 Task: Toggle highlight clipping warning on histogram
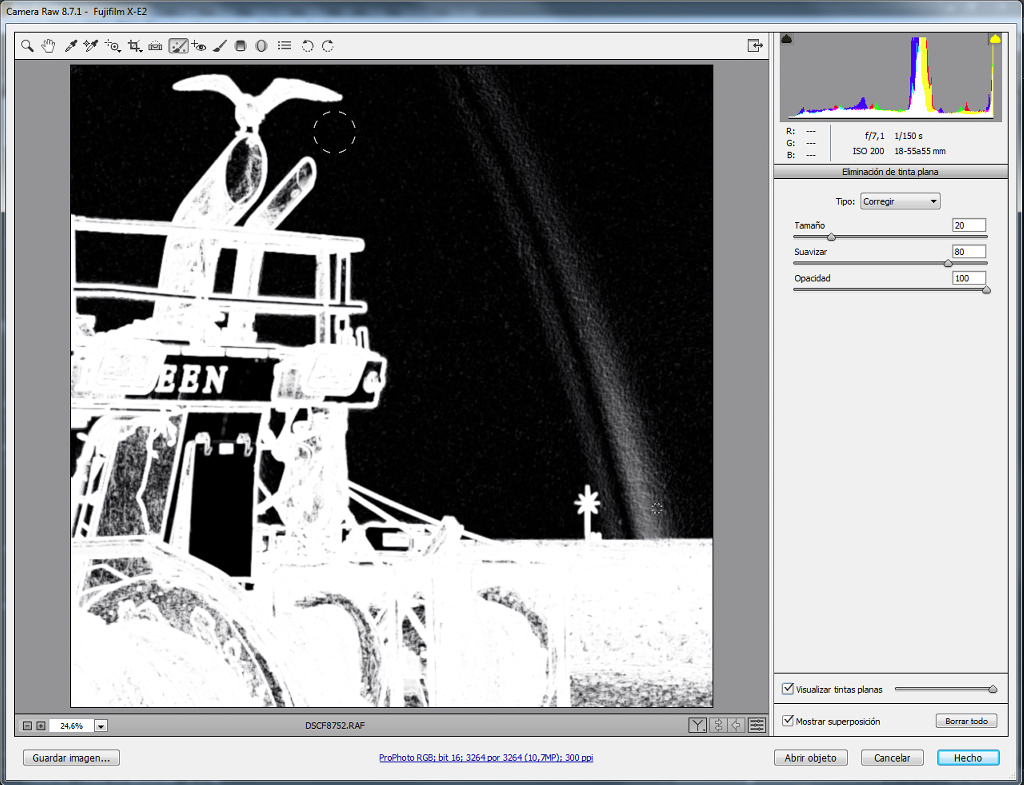[995, 39]
